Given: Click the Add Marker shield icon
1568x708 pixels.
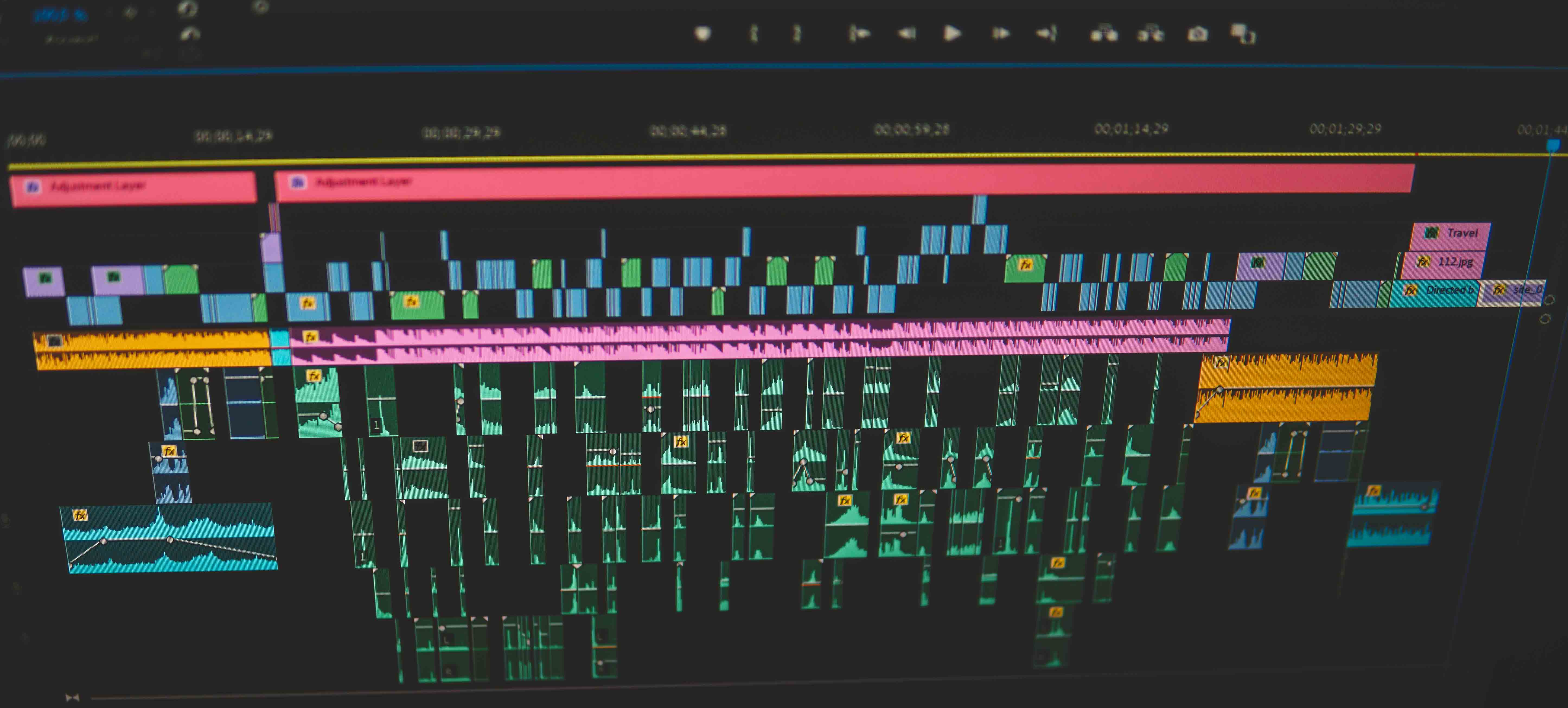Looking at the screenshot, I should (x=703, y=33).
